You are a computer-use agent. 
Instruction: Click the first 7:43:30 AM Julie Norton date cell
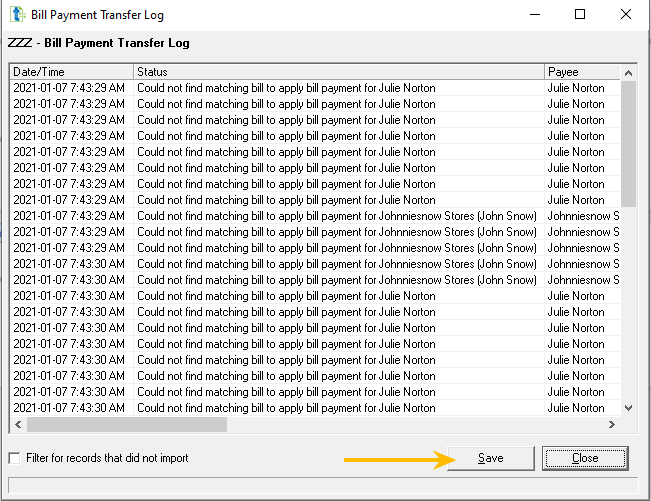pyautogui.click(x=69, y=296)
